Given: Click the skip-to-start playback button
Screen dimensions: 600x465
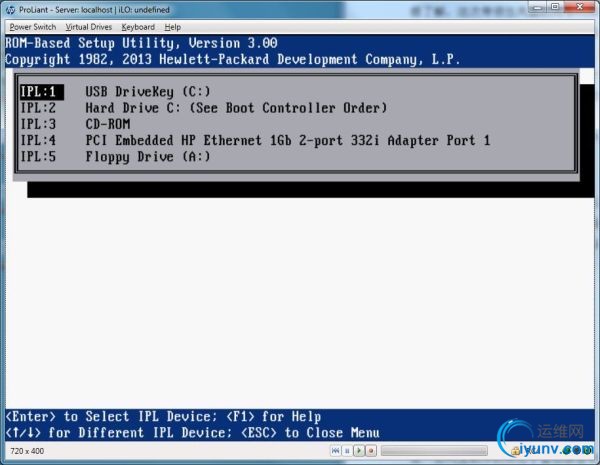Looking at the screenshot, I should coord(335,451).
